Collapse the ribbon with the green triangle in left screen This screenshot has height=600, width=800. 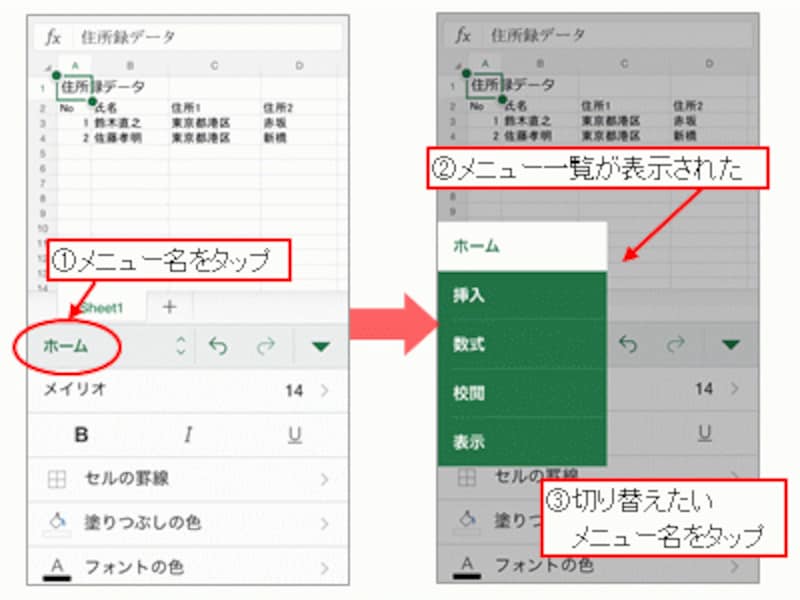pyautogui.click(x=321, y=346)
